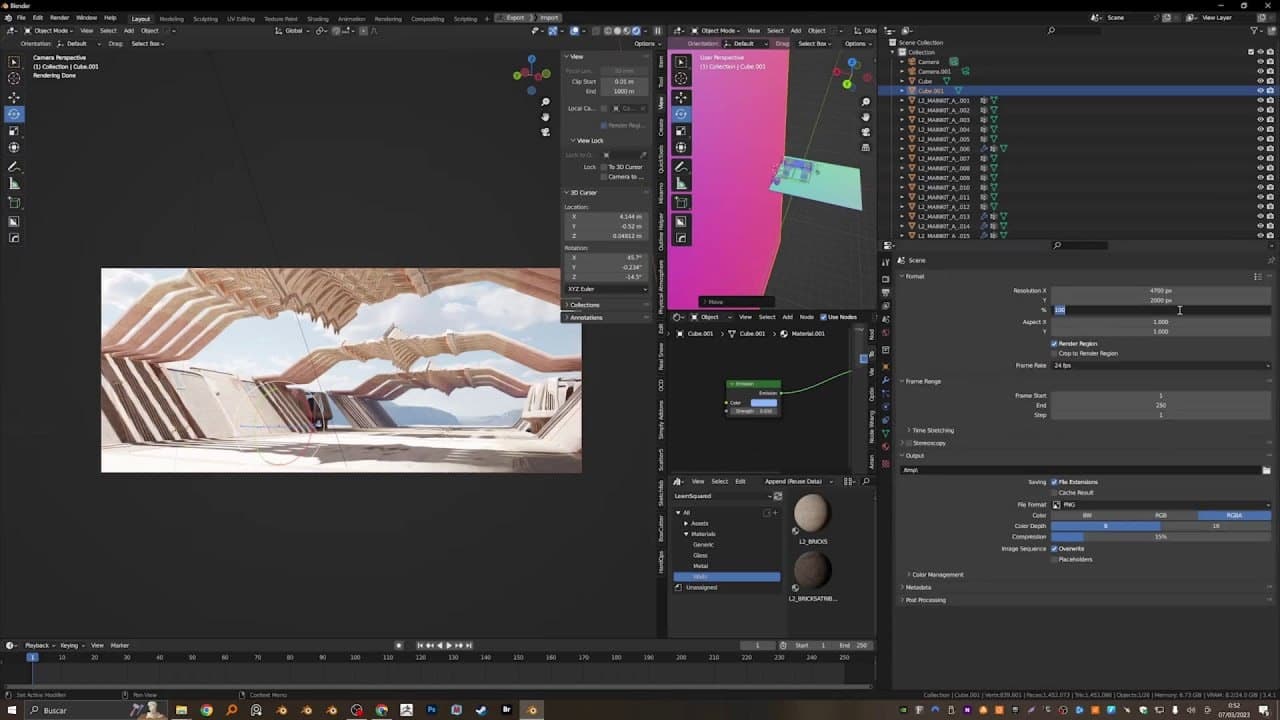Select the Move tool in left viewport toolbar
Image resolution: width=1280 pixels, height=720 pixels.
(x=14, y=97)
